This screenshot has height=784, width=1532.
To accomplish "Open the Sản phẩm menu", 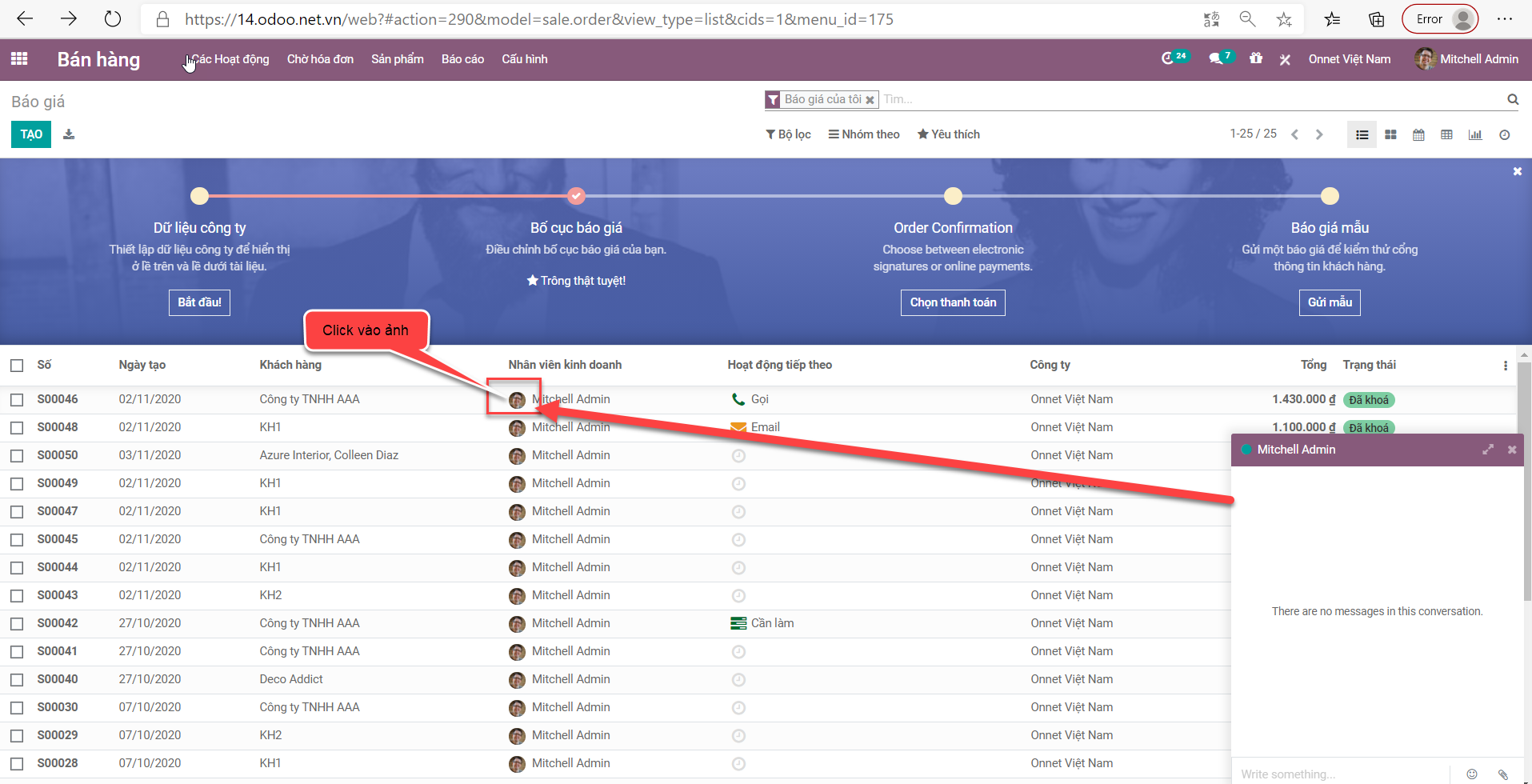I will point(397,59).
